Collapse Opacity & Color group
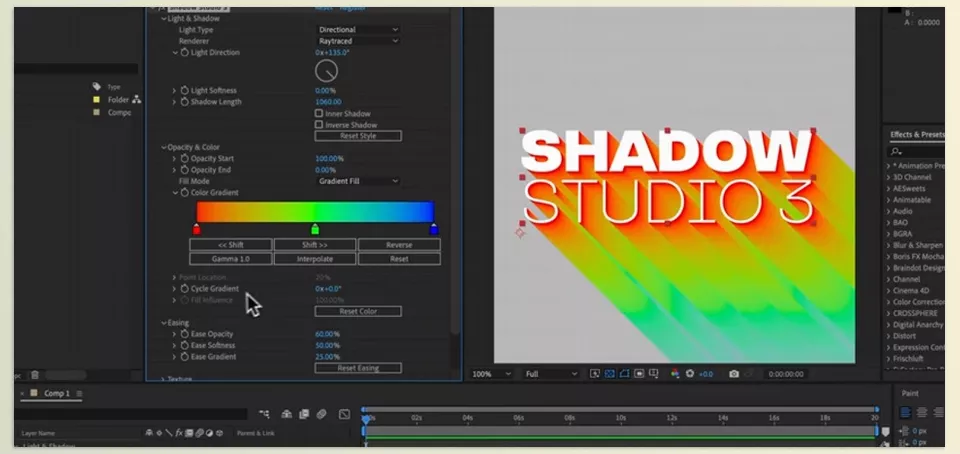The height and width of the screenshot is (454, 960). (164, 147)
